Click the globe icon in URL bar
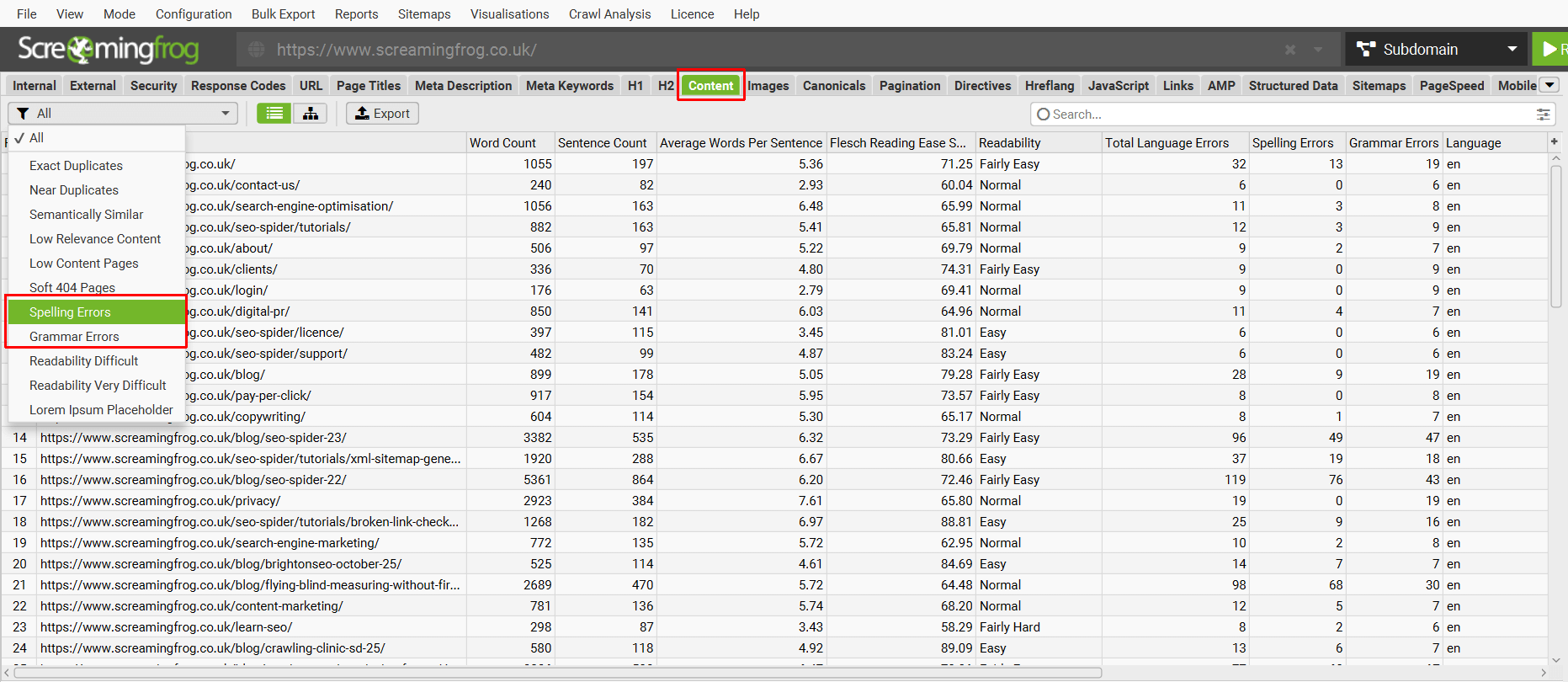This screenshot has width=1568, height=682. (257, 50)
